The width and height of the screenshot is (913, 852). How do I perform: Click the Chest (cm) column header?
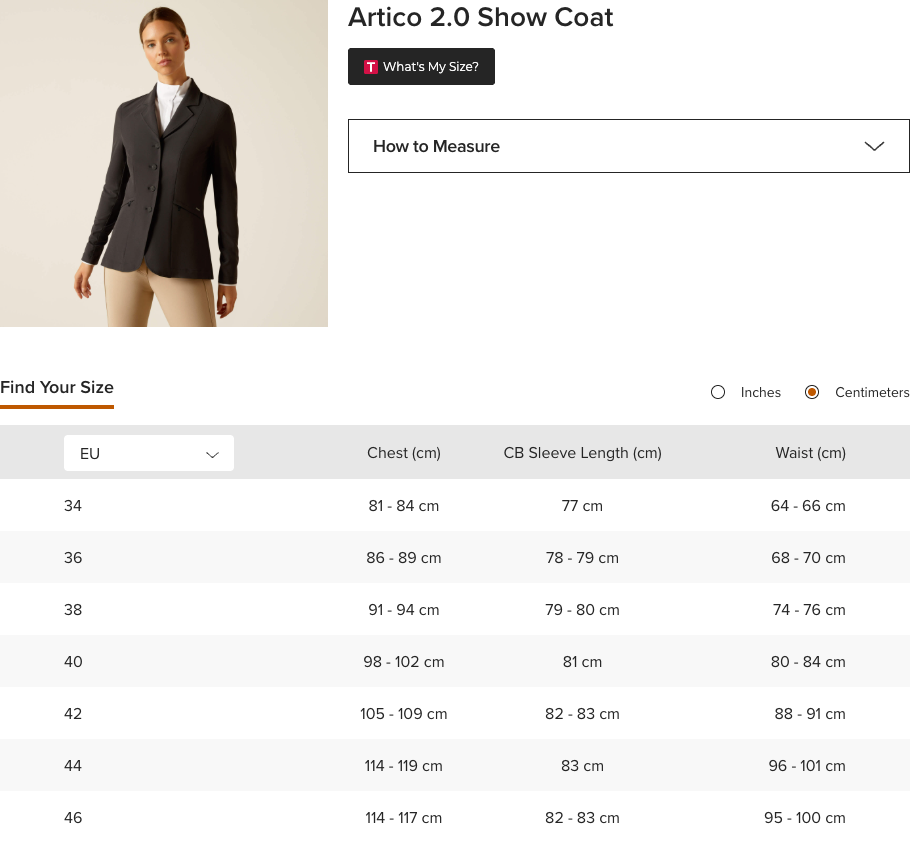tap(404, 453)
